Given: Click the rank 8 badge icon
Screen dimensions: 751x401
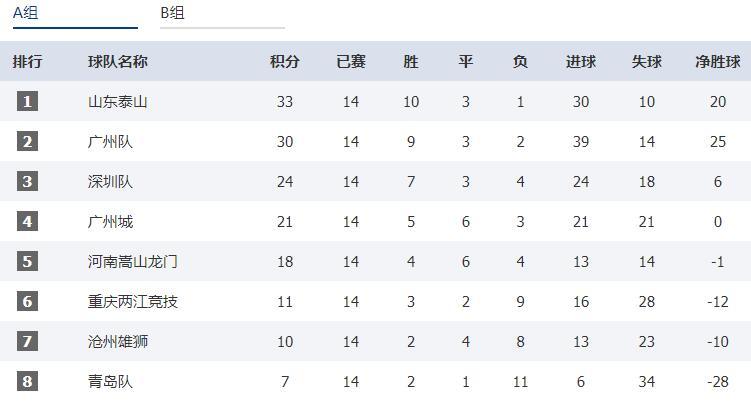Looking at the screenshot, I should (x=27, y=381).
